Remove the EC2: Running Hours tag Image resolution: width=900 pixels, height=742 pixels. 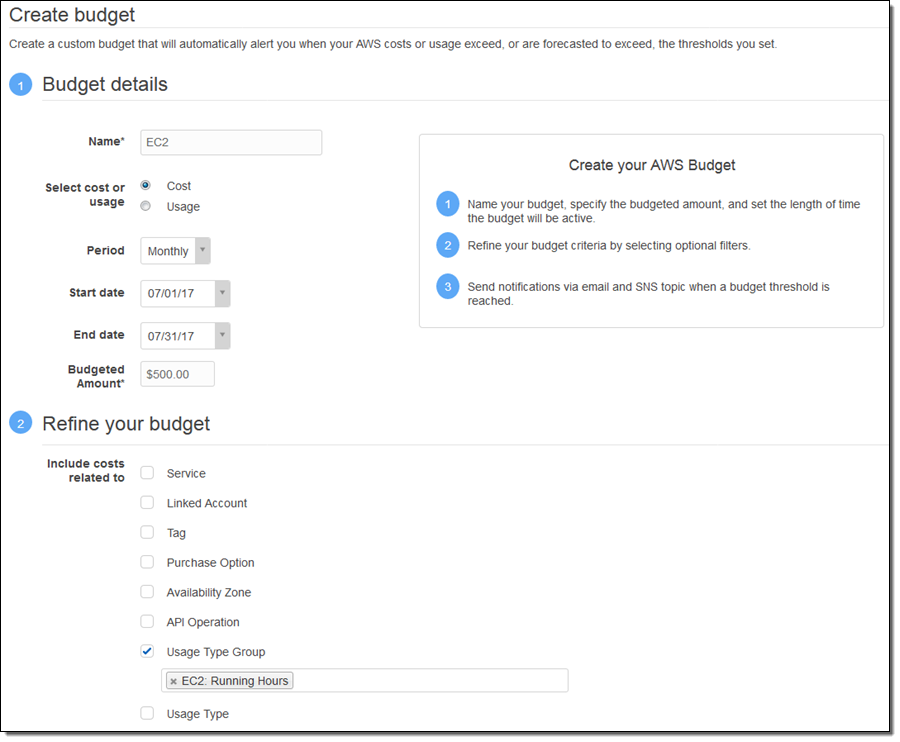point(174,681)
